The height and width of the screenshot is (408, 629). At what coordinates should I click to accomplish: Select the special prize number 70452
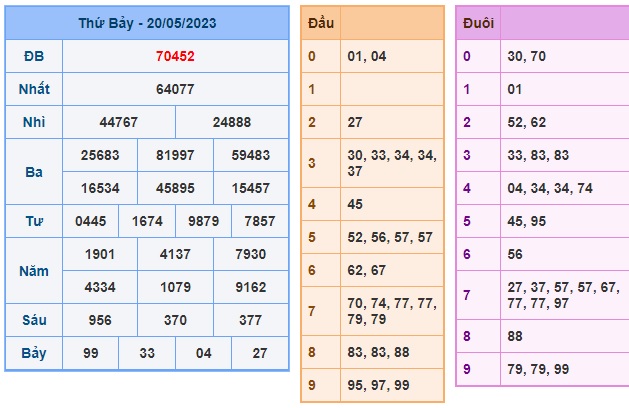pyautogui.click(x=175, y=56)
